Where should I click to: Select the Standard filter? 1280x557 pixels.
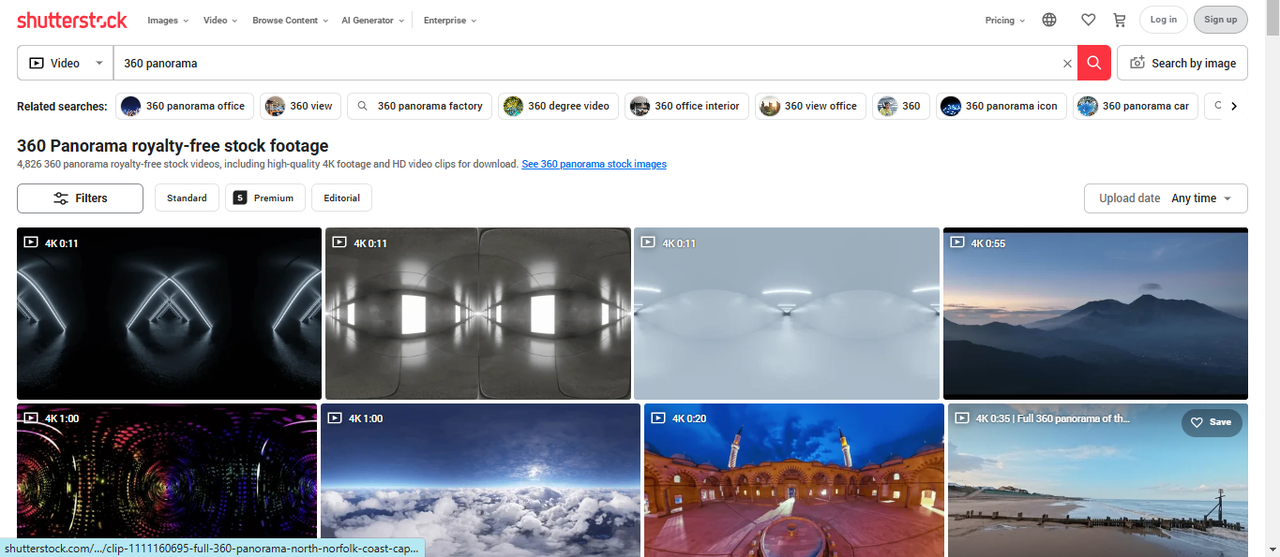(x=187, y=198)
